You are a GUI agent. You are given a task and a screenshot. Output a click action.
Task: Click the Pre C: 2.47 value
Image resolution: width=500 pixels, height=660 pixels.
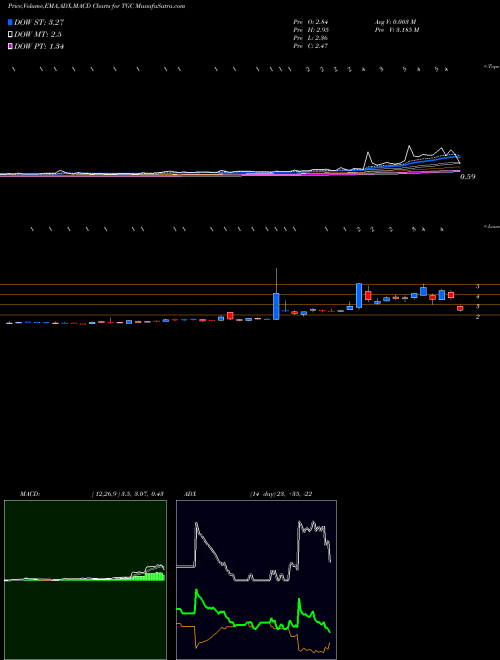coord(311,46)
